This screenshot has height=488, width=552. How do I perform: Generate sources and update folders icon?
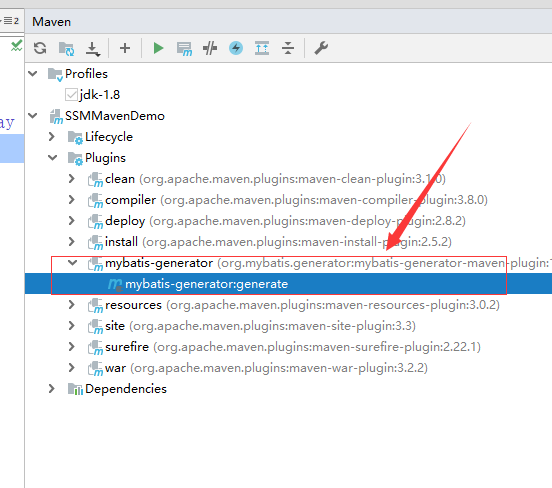tap(66, 48)
